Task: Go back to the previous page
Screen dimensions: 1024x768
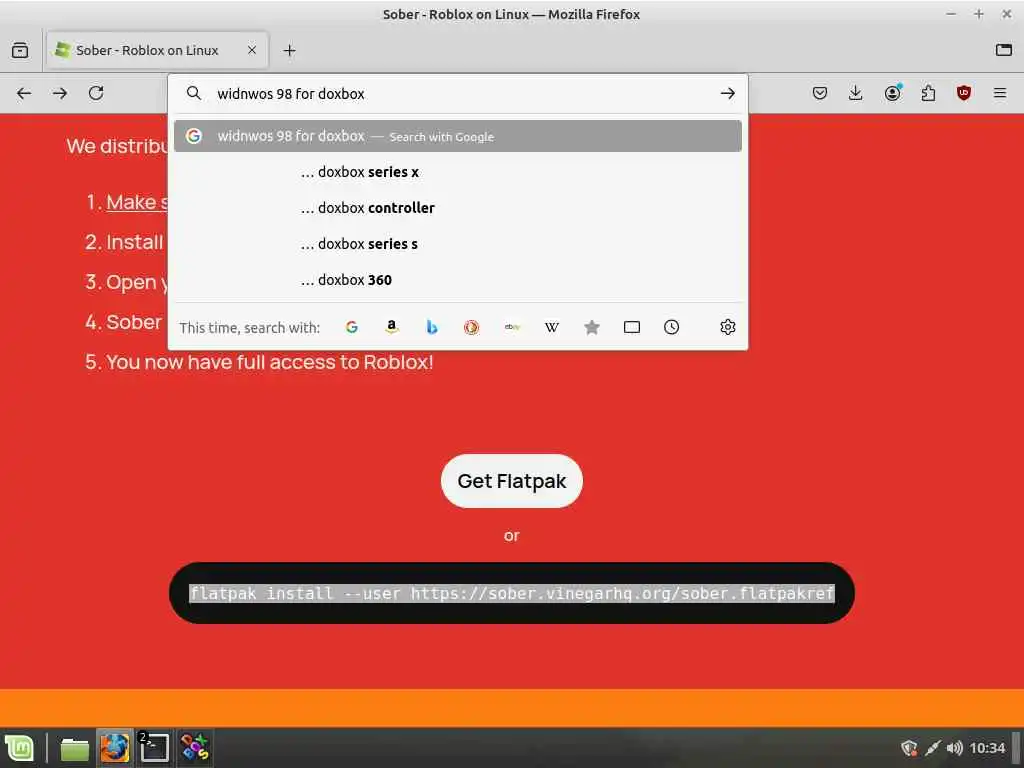Action: (24, 93)
